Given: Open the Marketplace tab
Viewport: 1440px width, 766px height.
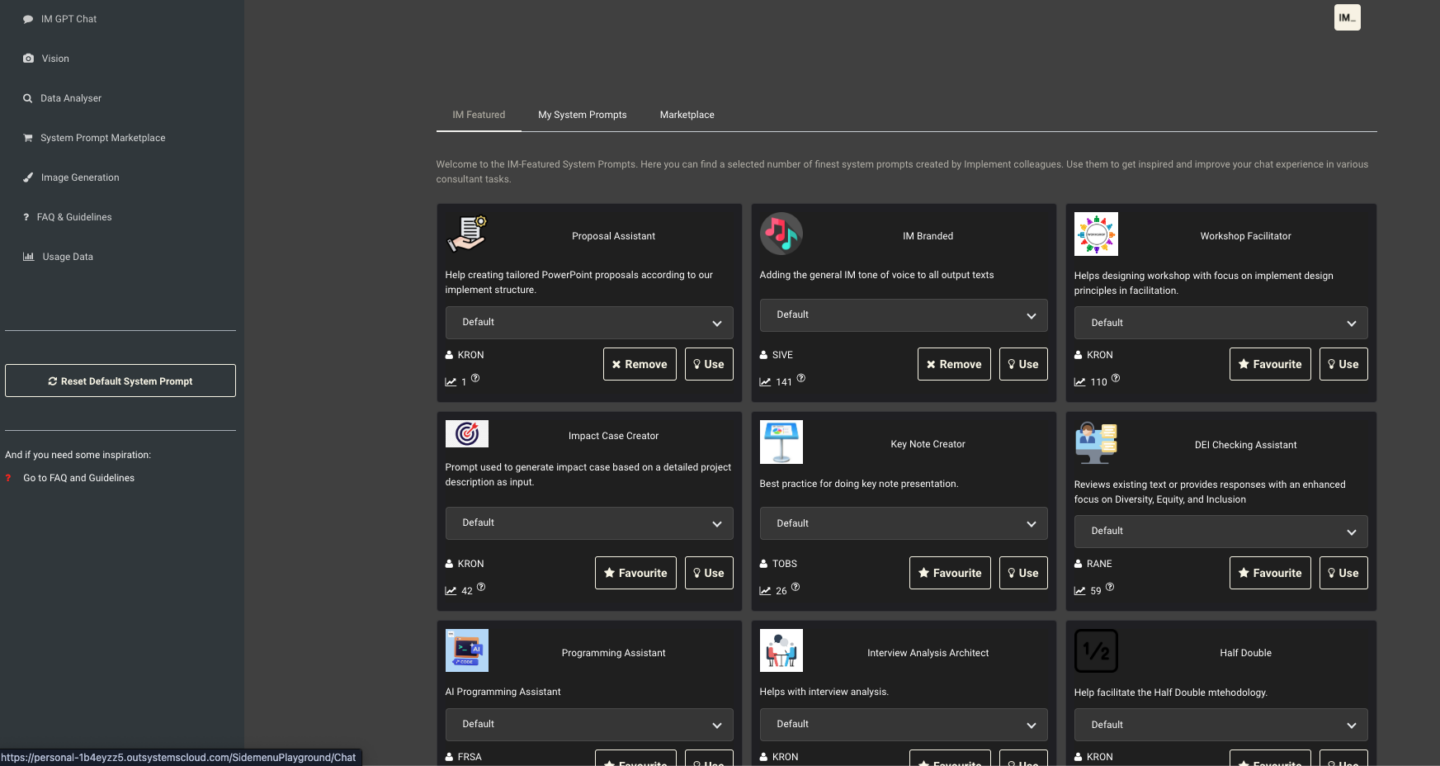Looking at the screenshot, I should [x=687, y=115].
